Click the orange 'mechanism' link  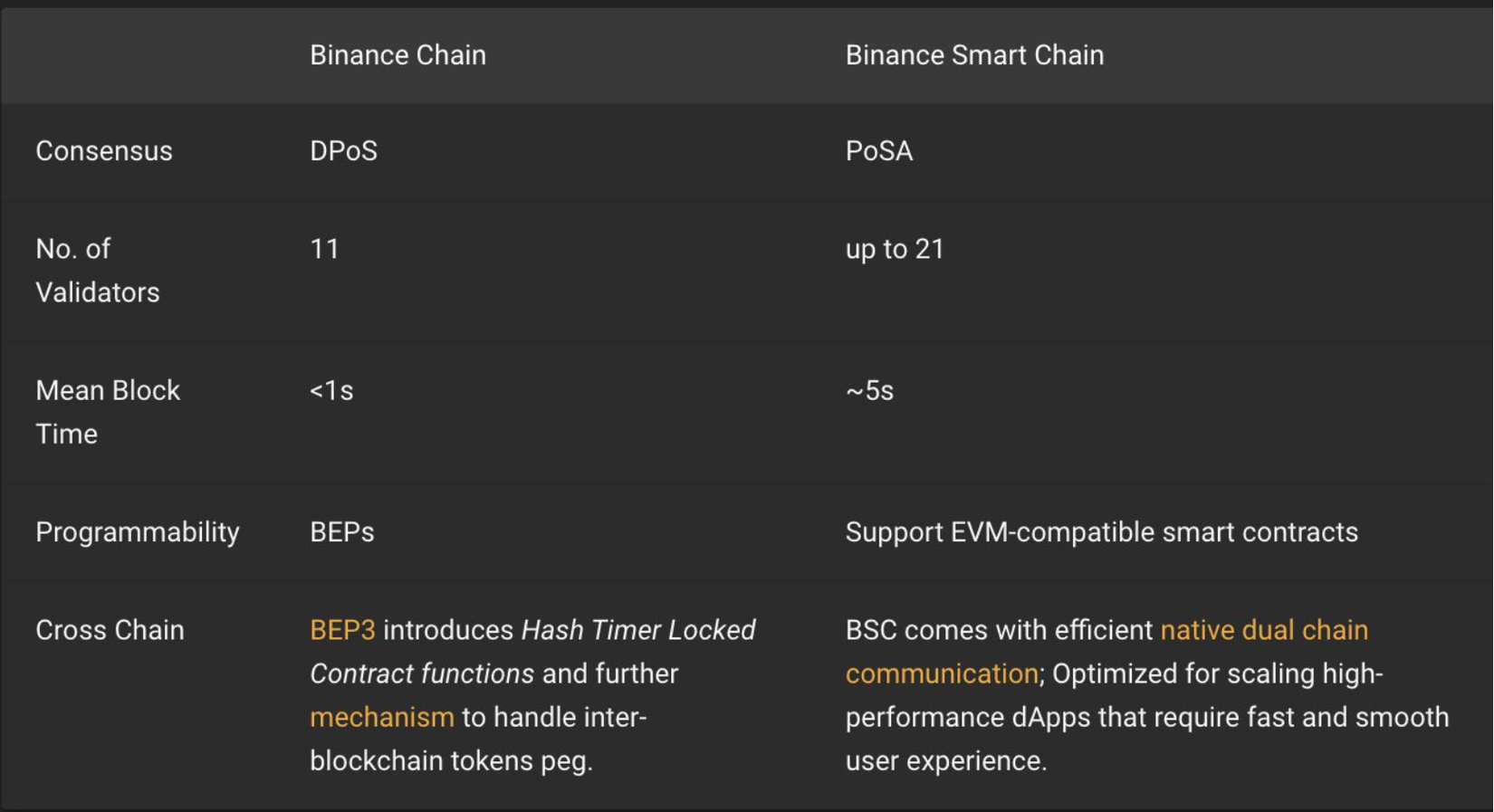click(x=381, y=717)
